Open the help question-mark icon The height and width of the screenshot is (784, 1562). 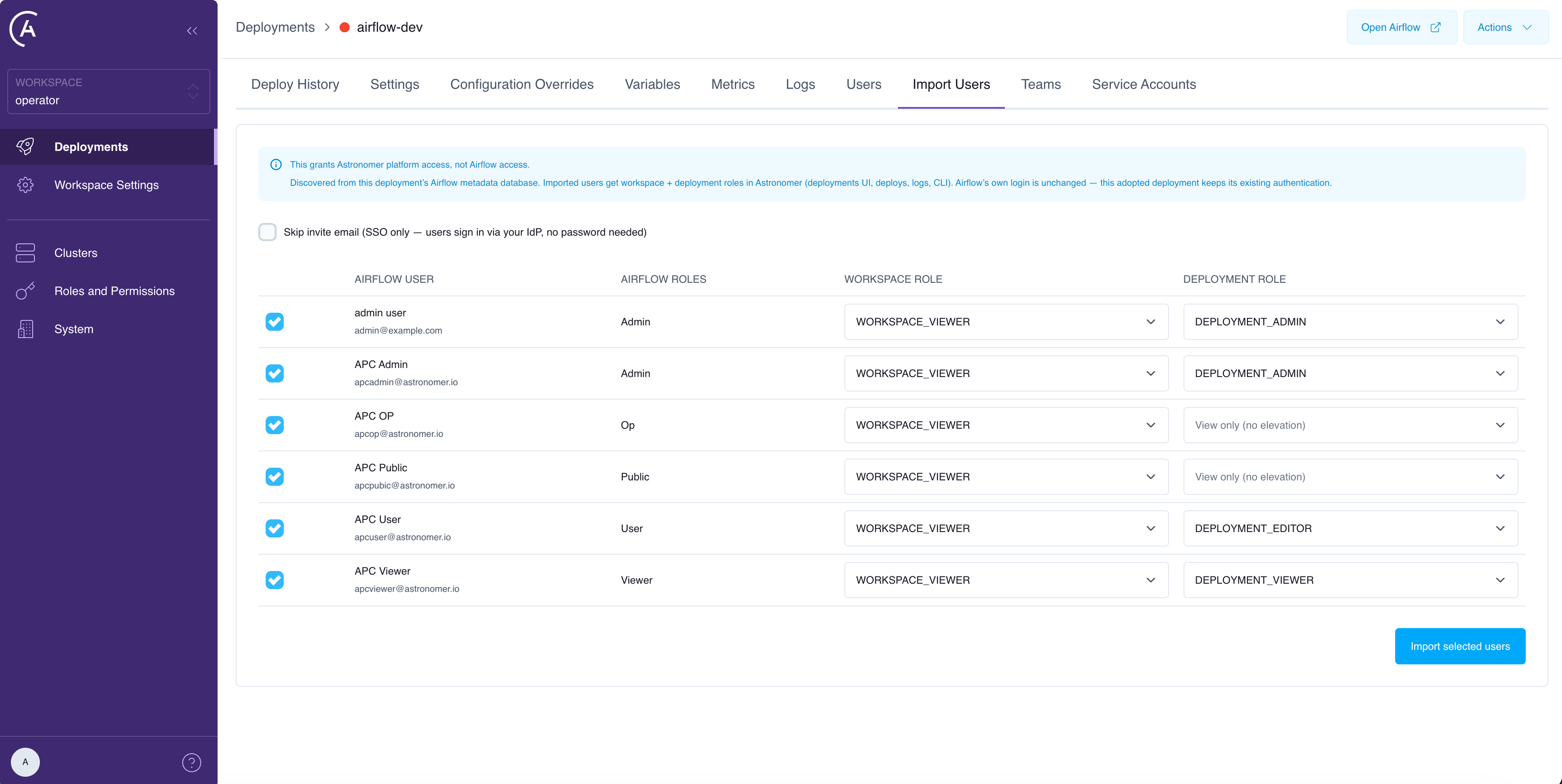[x=192, y=762]
